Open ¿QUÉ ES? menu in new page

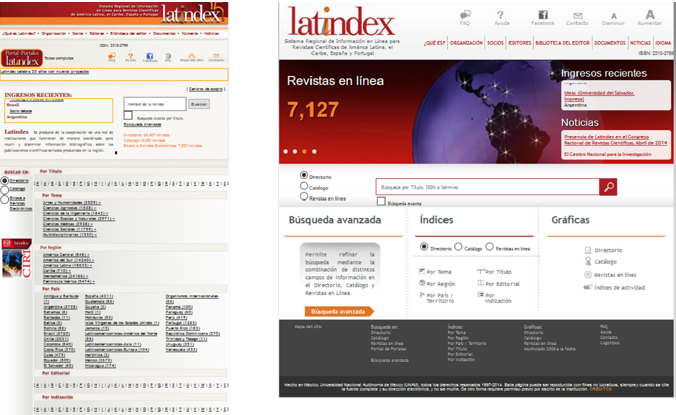point(435,43)
